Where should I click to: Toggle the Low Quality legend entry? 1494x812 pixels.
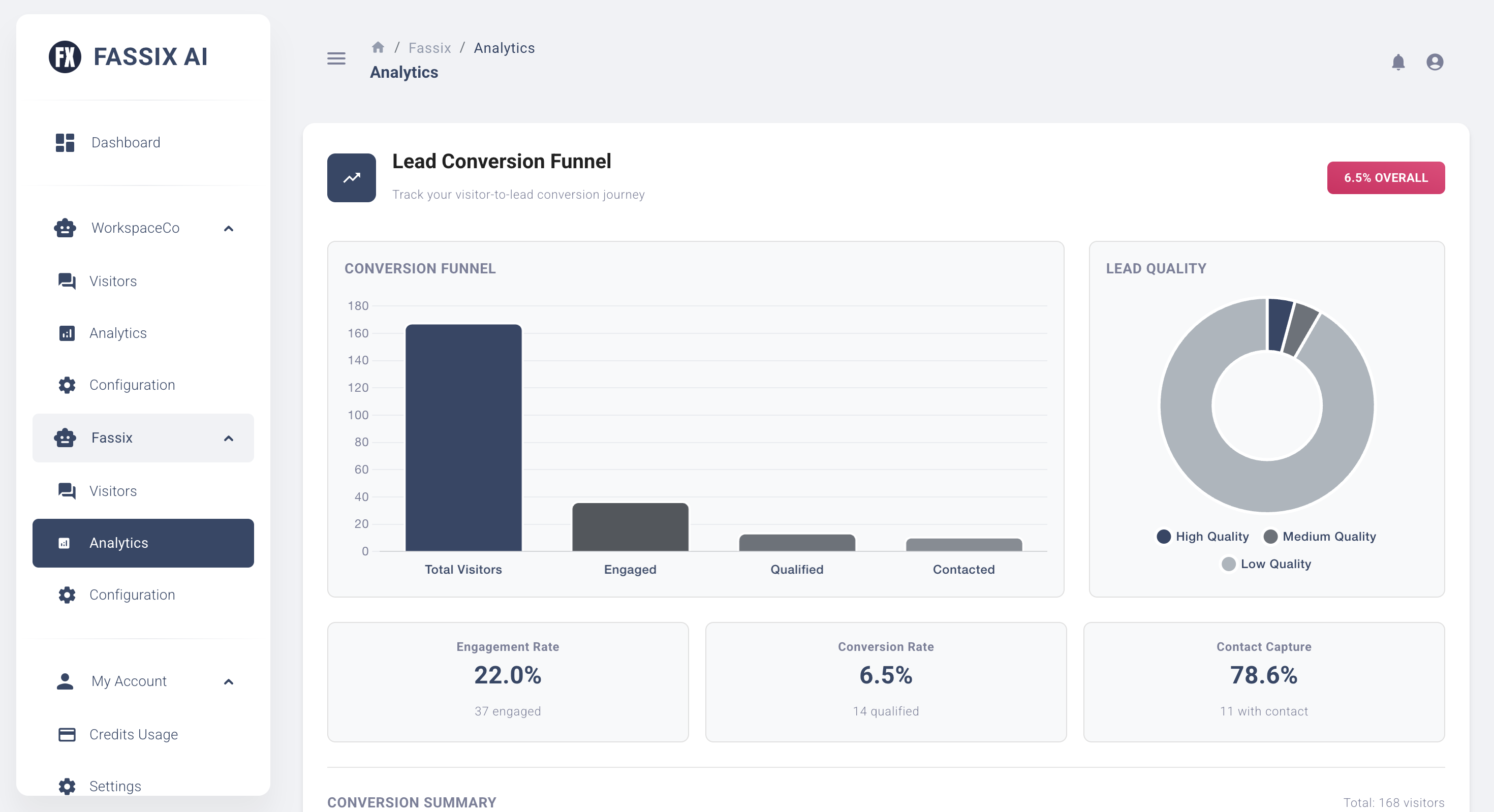coord(1228,563)
